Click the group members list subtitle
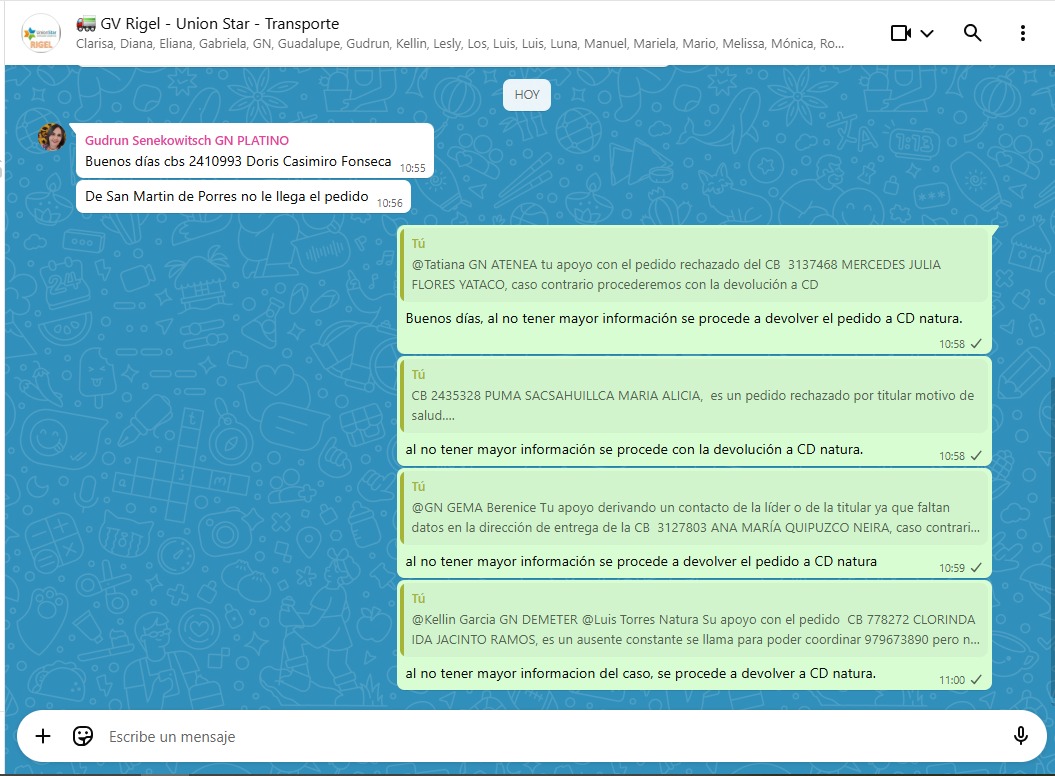 click(x=460, y=44)
